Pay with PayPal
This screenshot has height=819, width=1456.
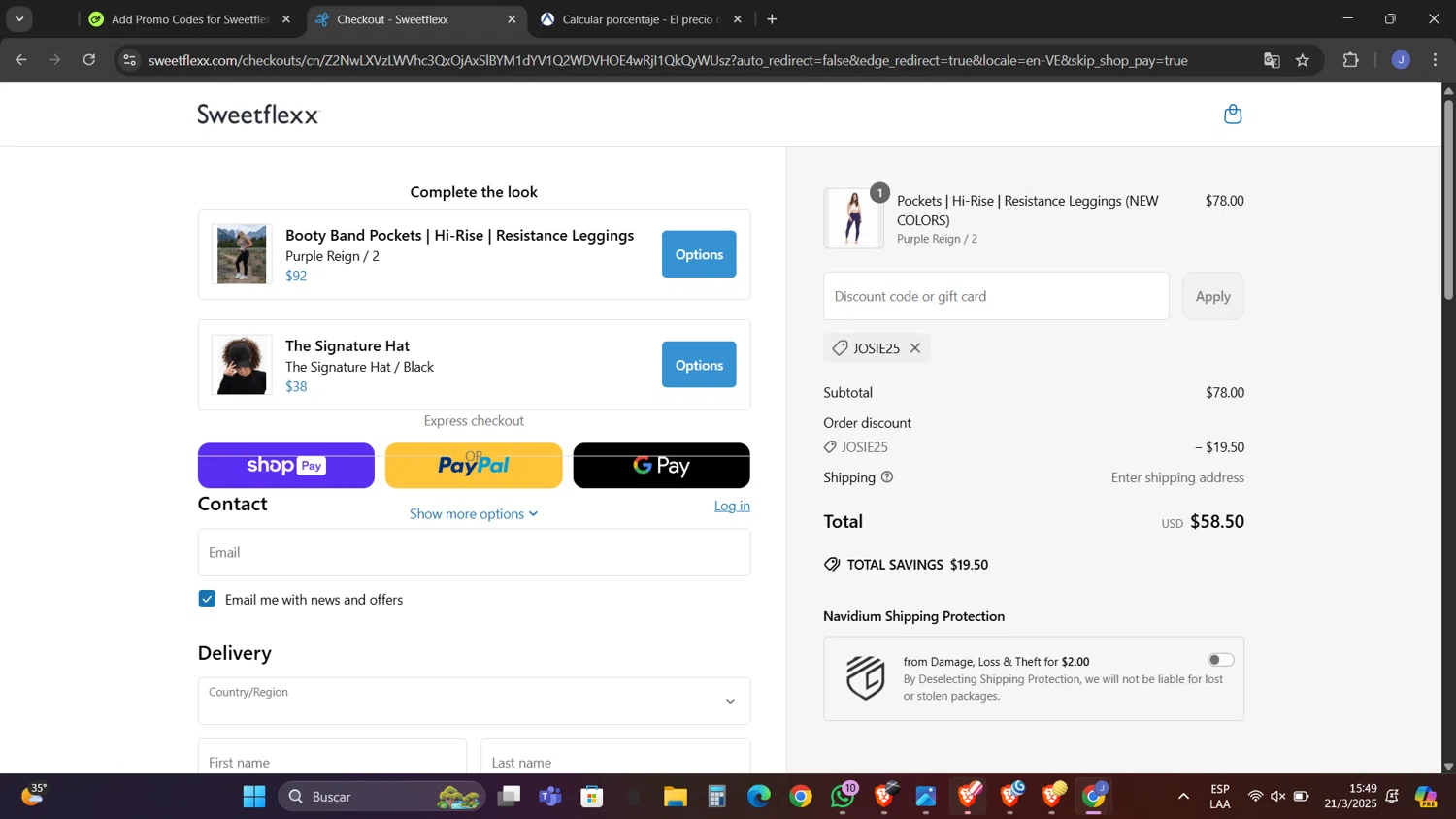pyautogui.click(x=474, y=466)
